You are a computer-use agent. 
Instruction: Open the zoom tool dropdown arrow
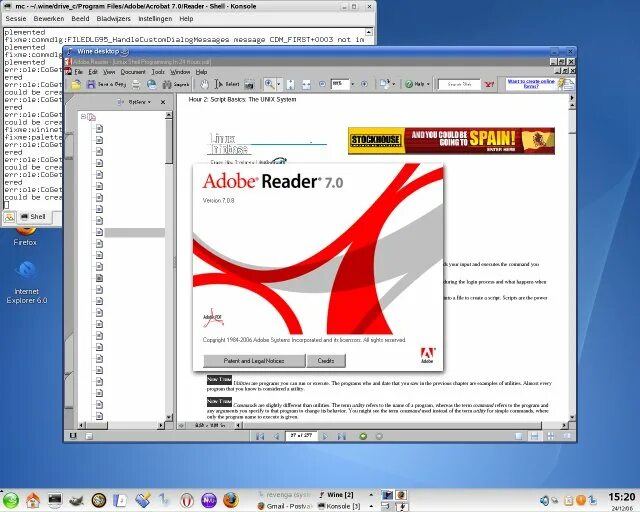pos(279,84)
